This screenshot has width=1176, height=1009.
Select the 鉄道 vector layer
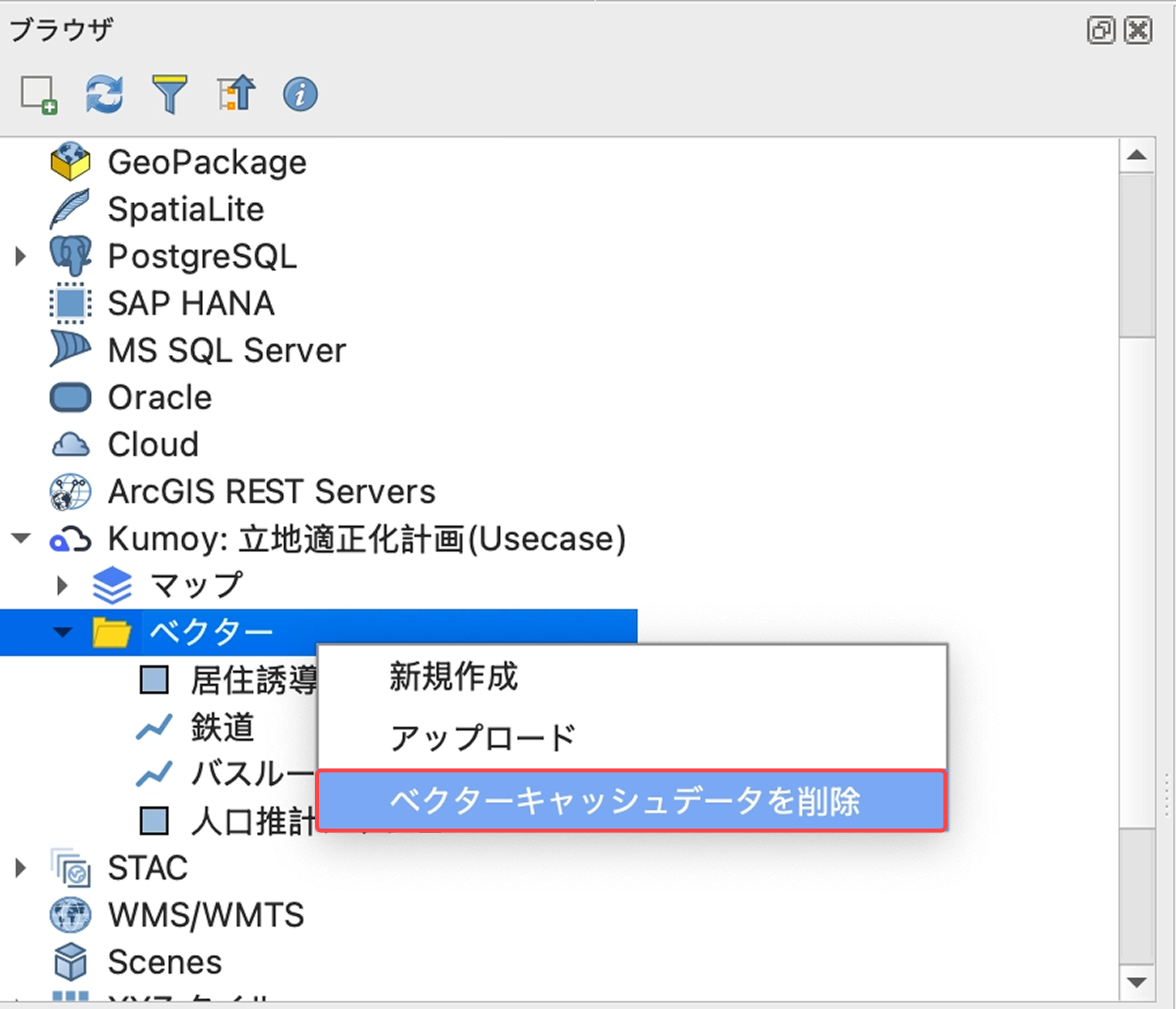[x=221, y=727]
